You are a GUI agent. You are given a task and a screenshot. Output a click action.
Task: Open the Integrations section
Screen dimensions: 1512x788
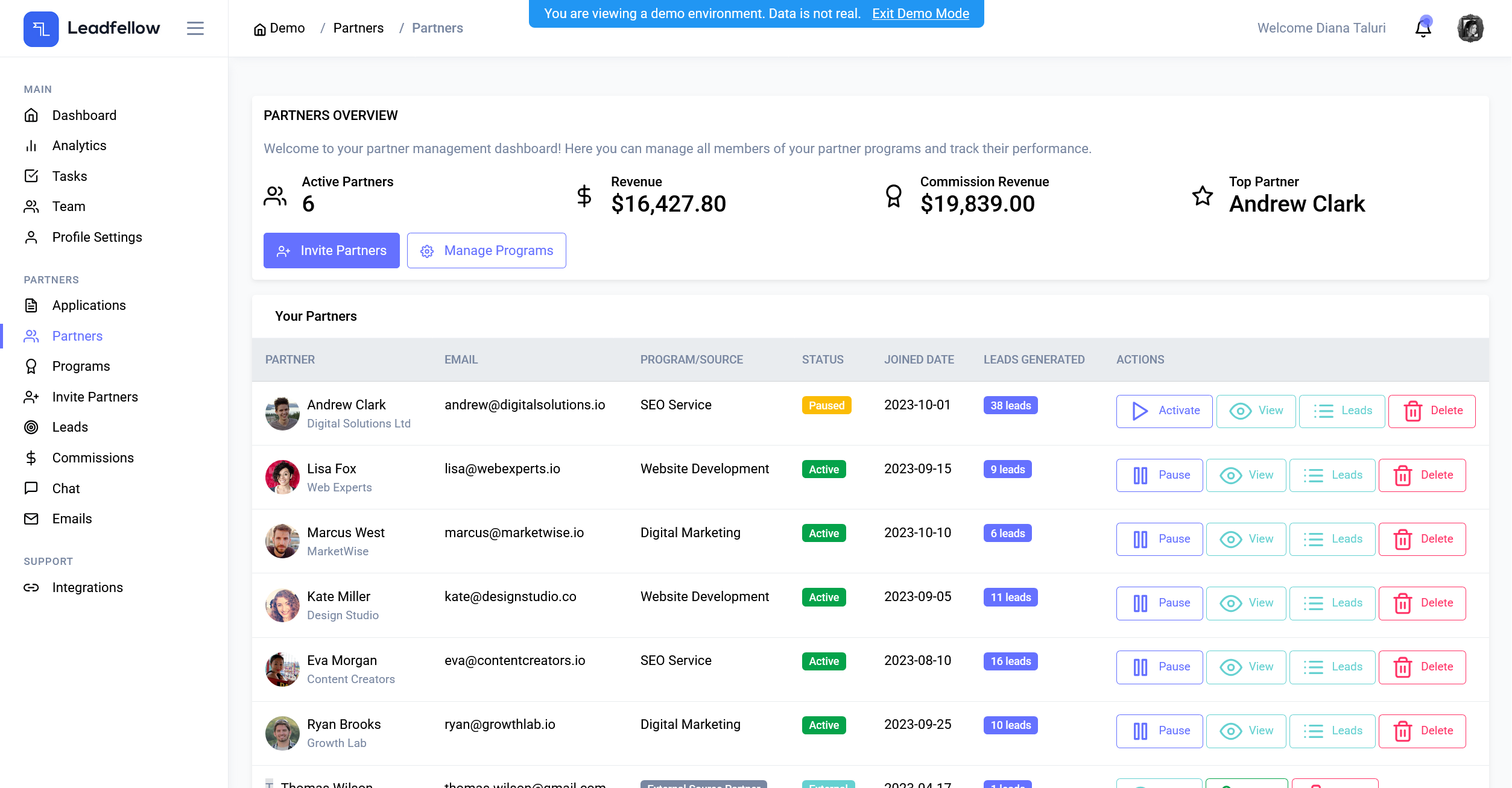(x=87, y=587)
